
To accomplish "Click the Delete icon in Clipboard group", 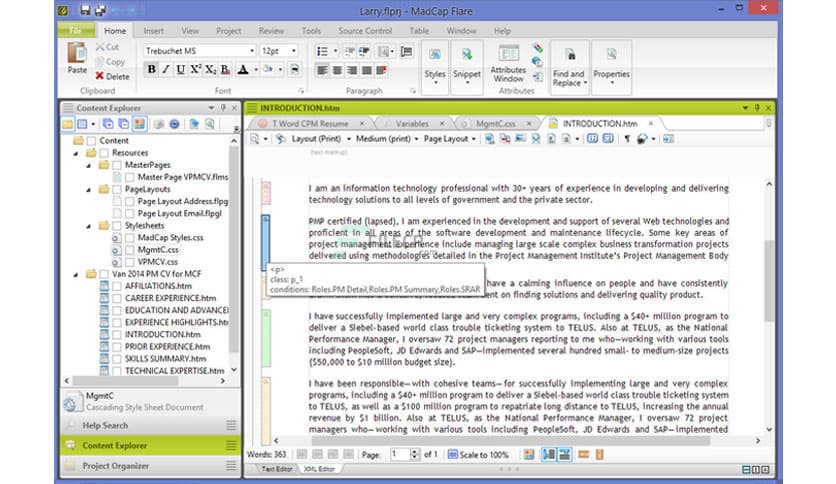I will (x=112, y=76).
